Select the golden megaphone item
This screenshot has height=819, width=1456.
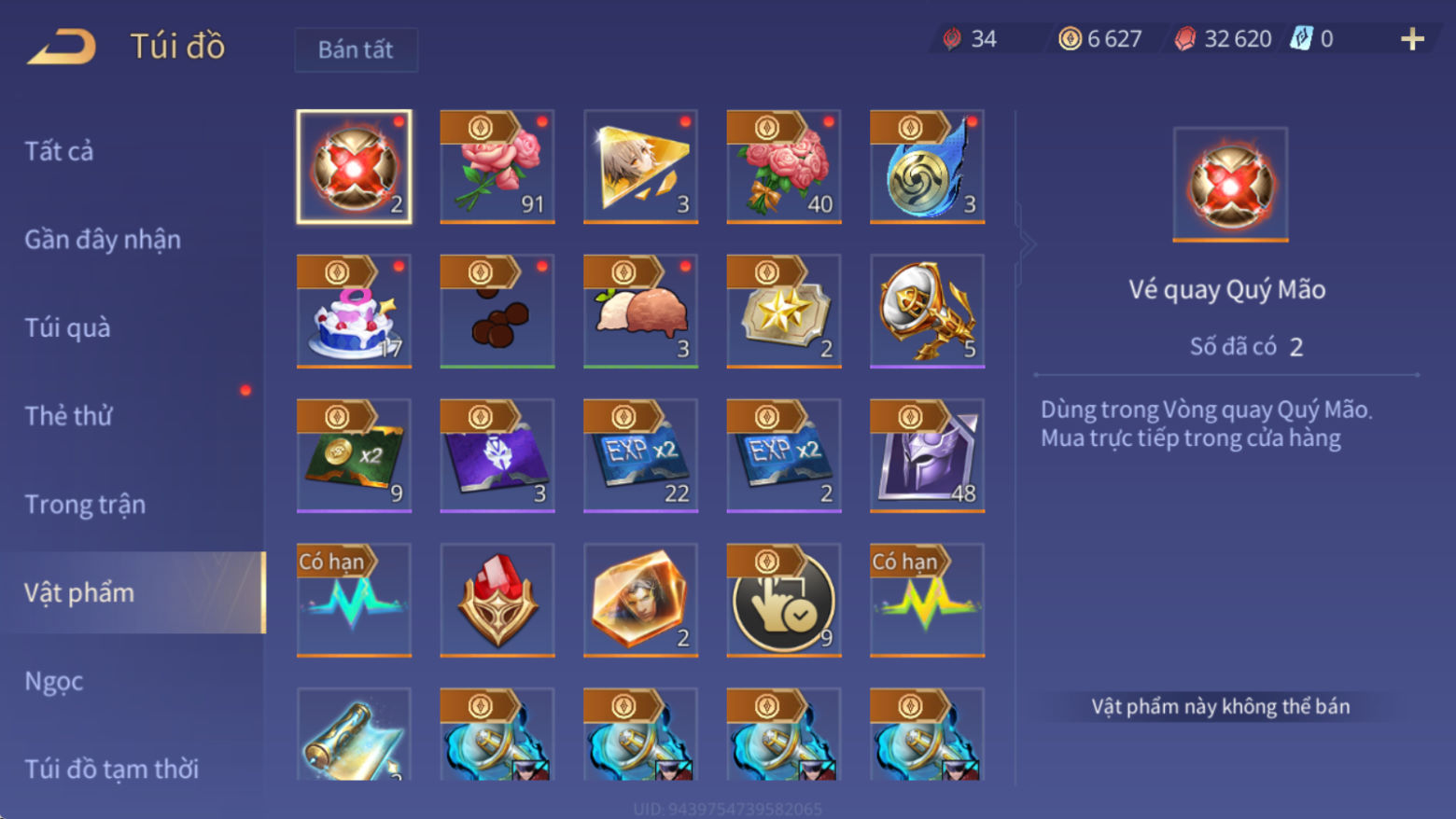click(x=928, y=312)
